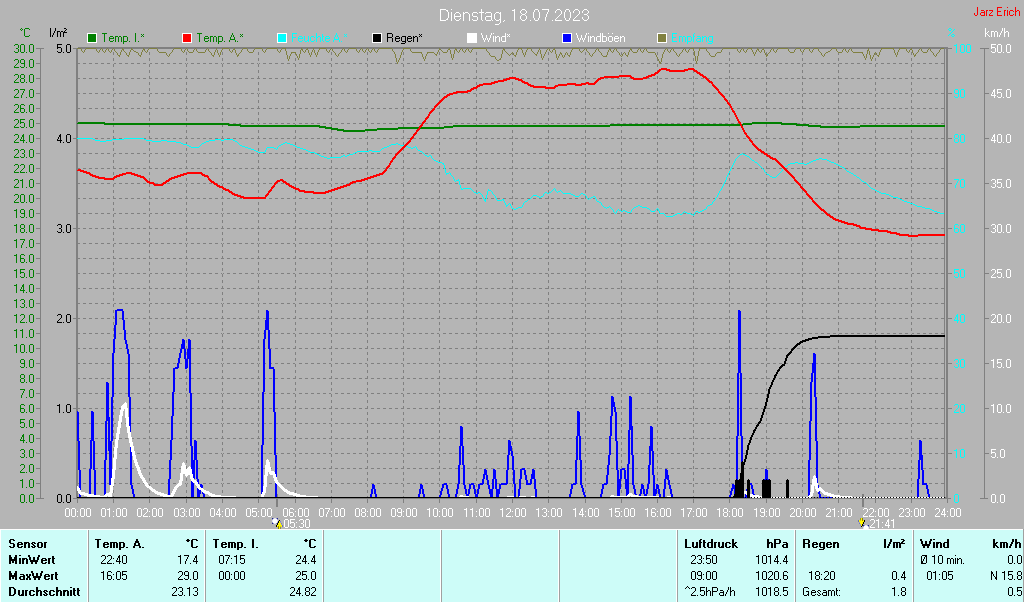Click the black Regen legend swatch
1024x602 pixels.
pos(377,39)
